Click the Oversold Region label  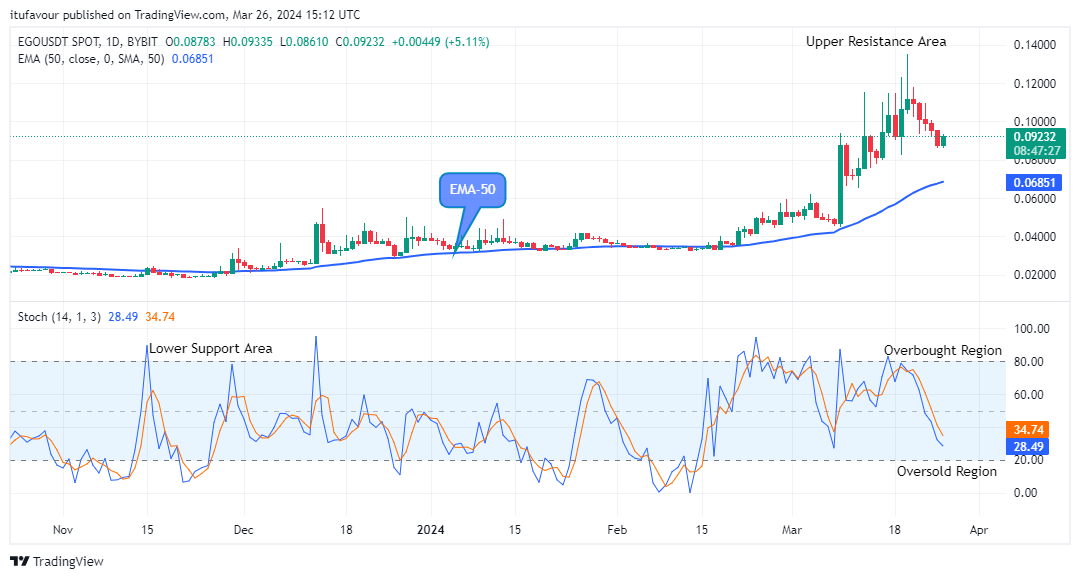pyautogui.click(x=947, y=472)
